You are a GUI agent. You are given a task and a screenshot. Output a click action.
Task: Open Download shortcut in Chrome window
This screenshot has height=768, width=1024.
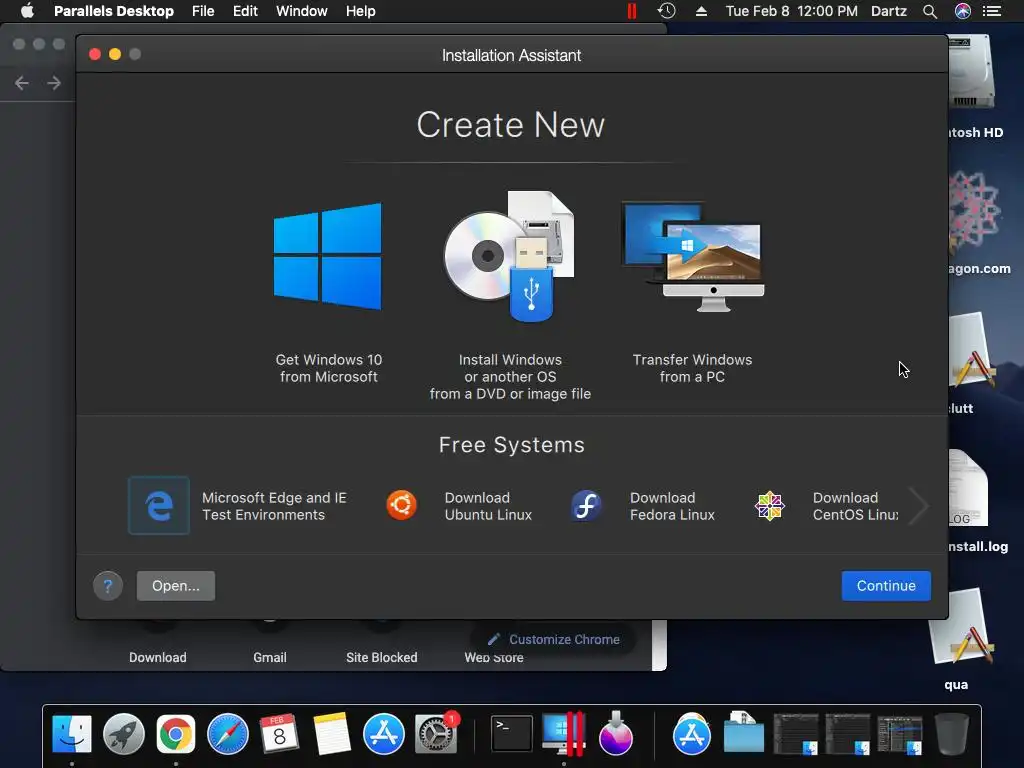[157, 657]
